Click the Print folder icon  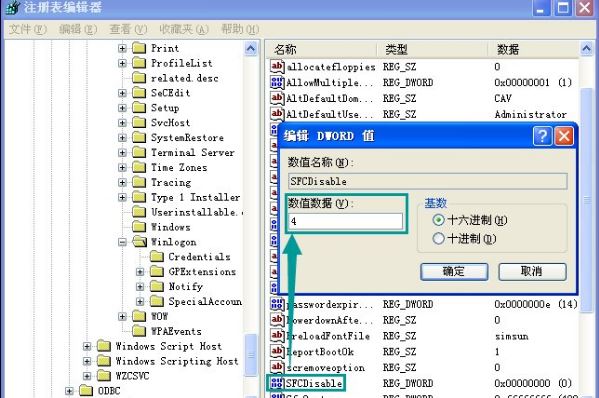click(x=139, y=48)
